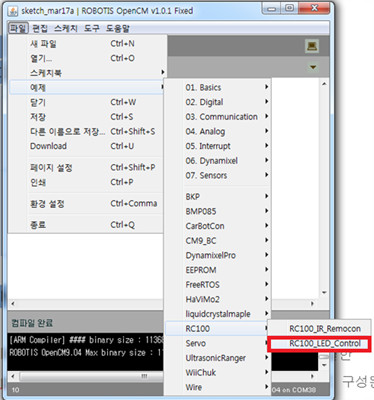Maximize the OpenCM window

(290, 9)
